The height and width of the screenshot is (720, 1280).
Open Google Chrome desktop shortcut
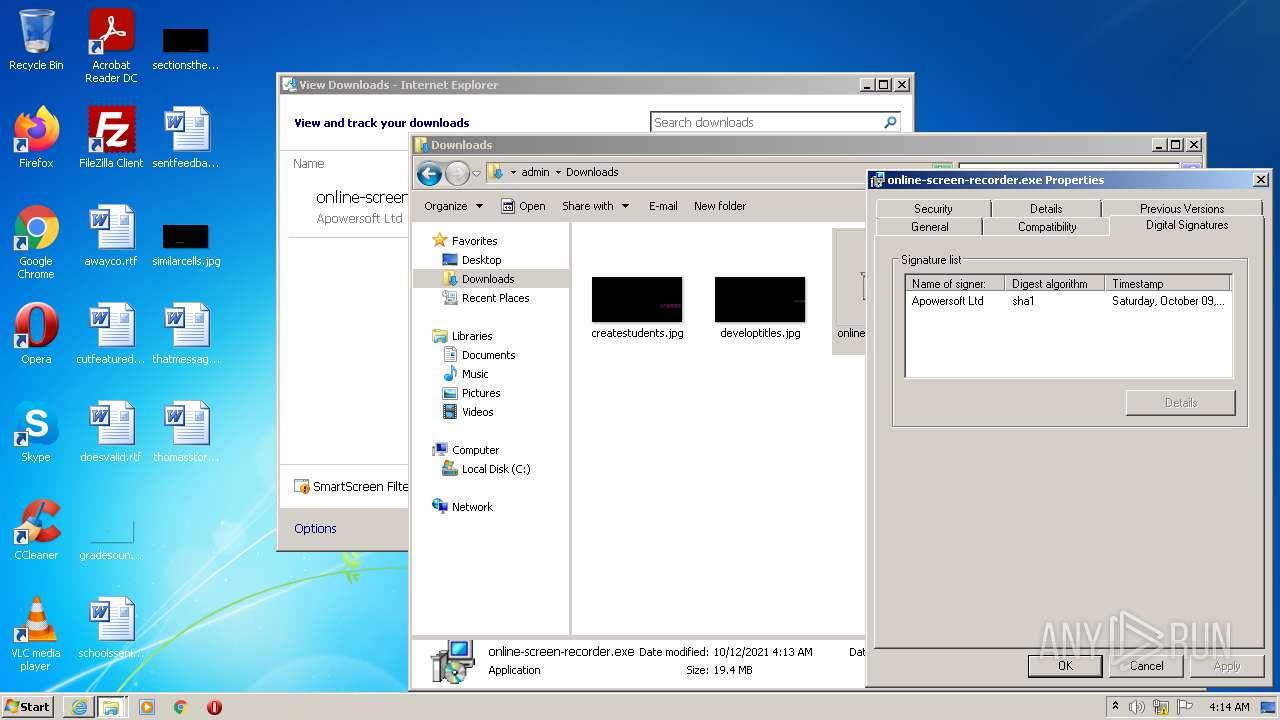click(36, 242)
